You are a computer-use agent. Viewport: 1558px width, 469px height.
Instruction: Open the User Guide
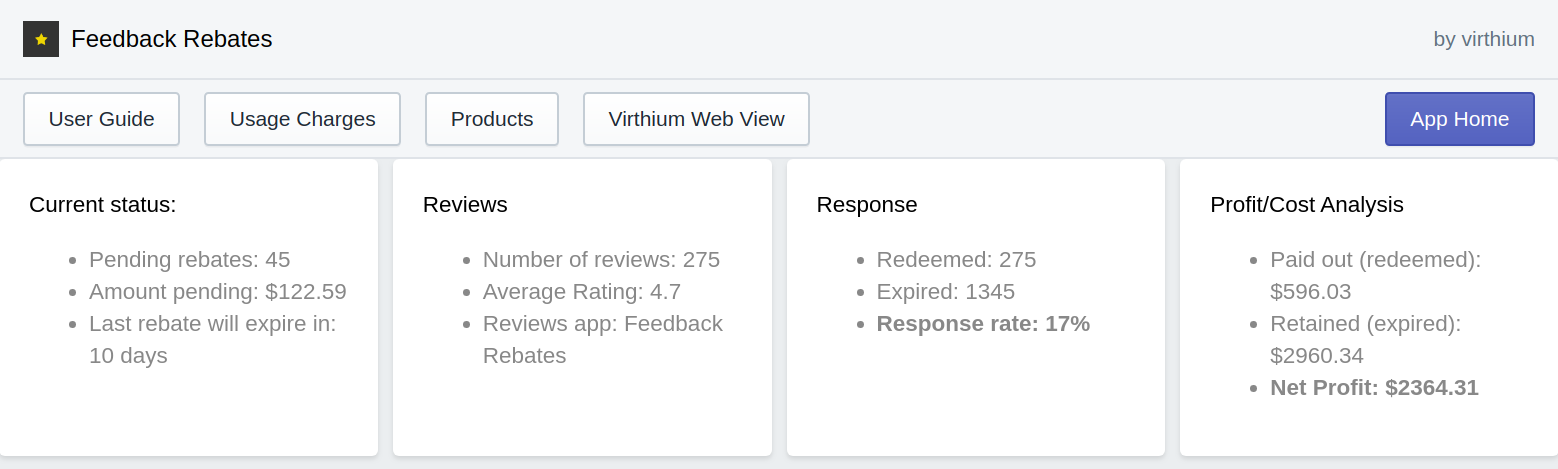[101, 119]
